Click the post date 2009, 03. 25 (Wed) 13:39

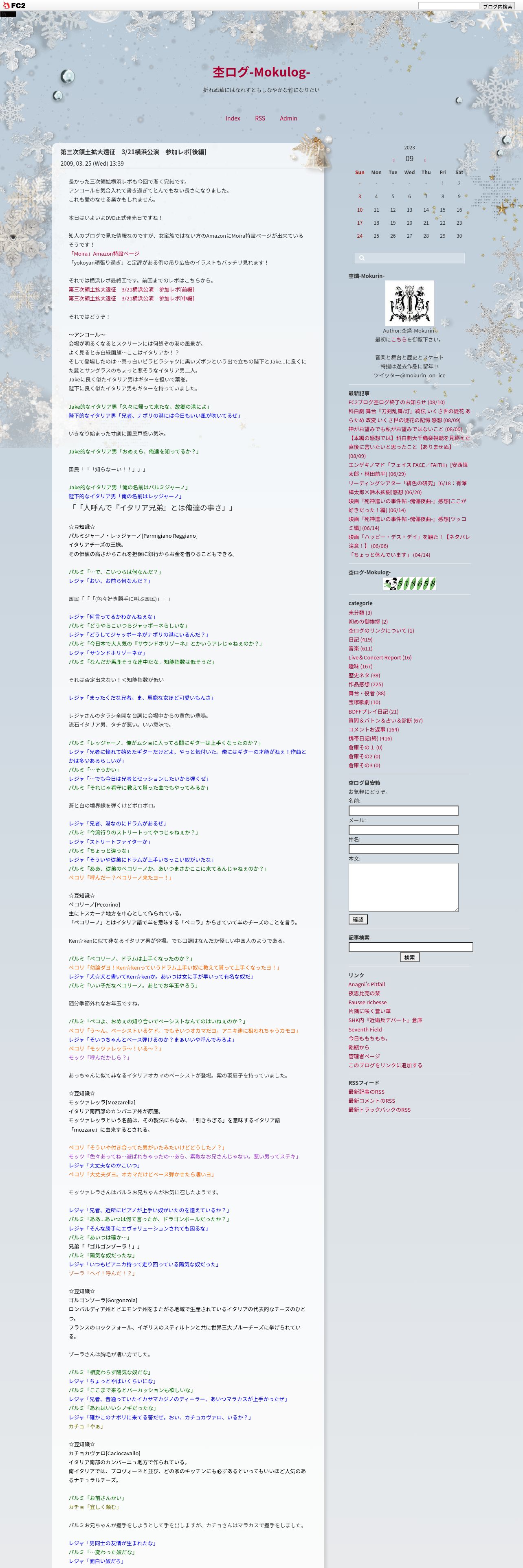(92, 164)
